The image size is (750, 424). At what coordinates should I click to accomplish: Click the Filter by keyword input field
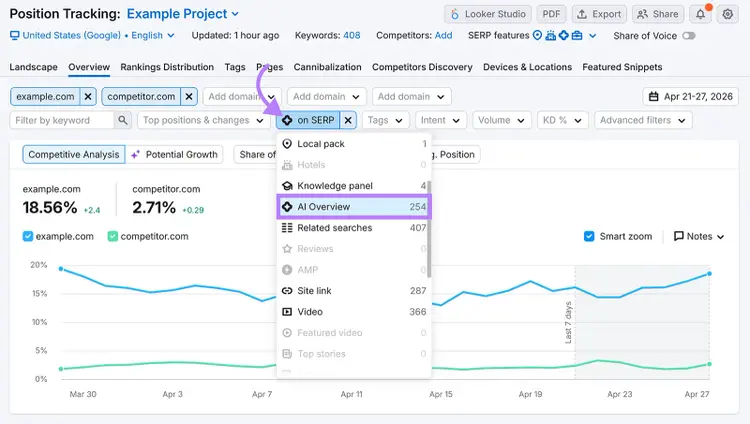[62, 120]
